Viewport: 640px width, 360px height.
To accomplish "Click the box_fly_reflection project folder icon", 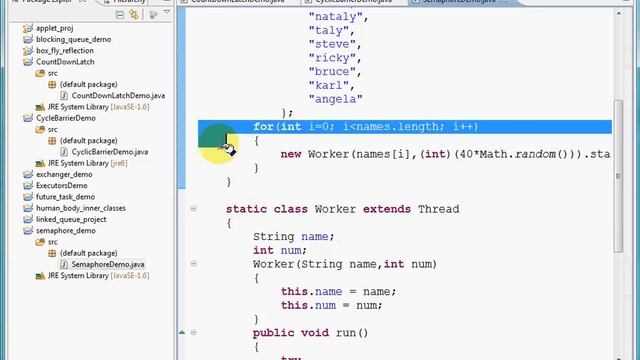I will pos(28,51).
